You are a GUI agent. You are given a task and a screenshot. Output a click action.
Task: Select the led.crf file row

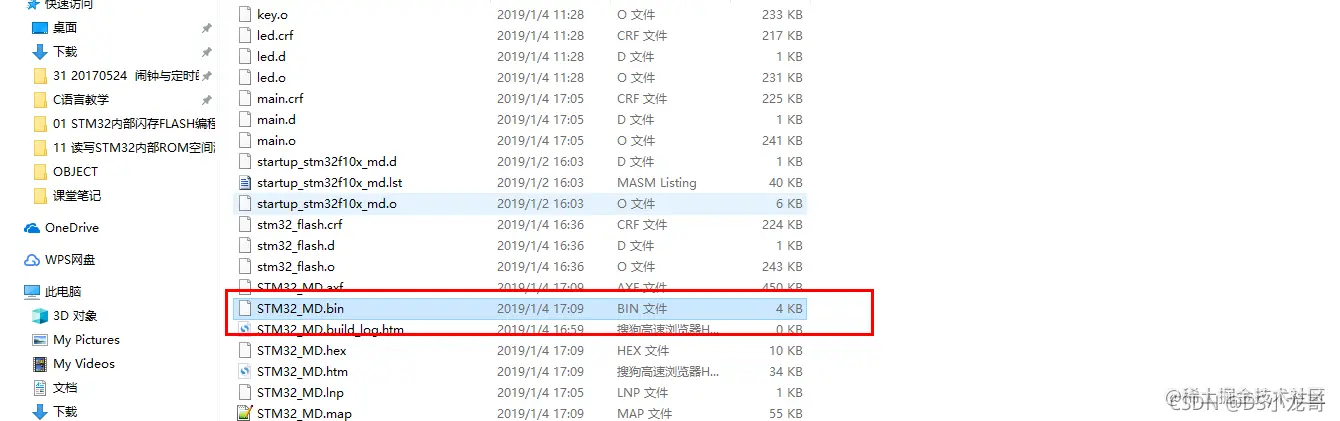519,36
